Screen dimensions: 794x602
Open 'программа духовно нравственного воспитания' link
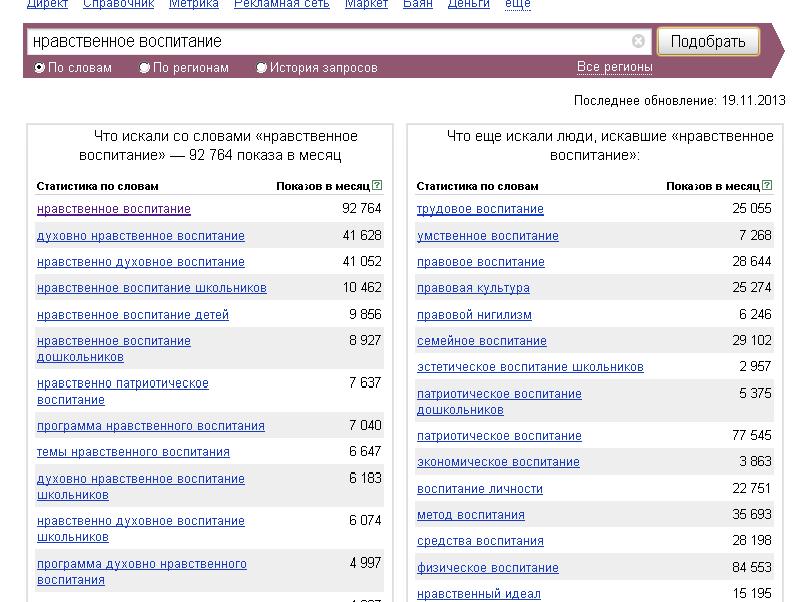[x=142, y=572]
